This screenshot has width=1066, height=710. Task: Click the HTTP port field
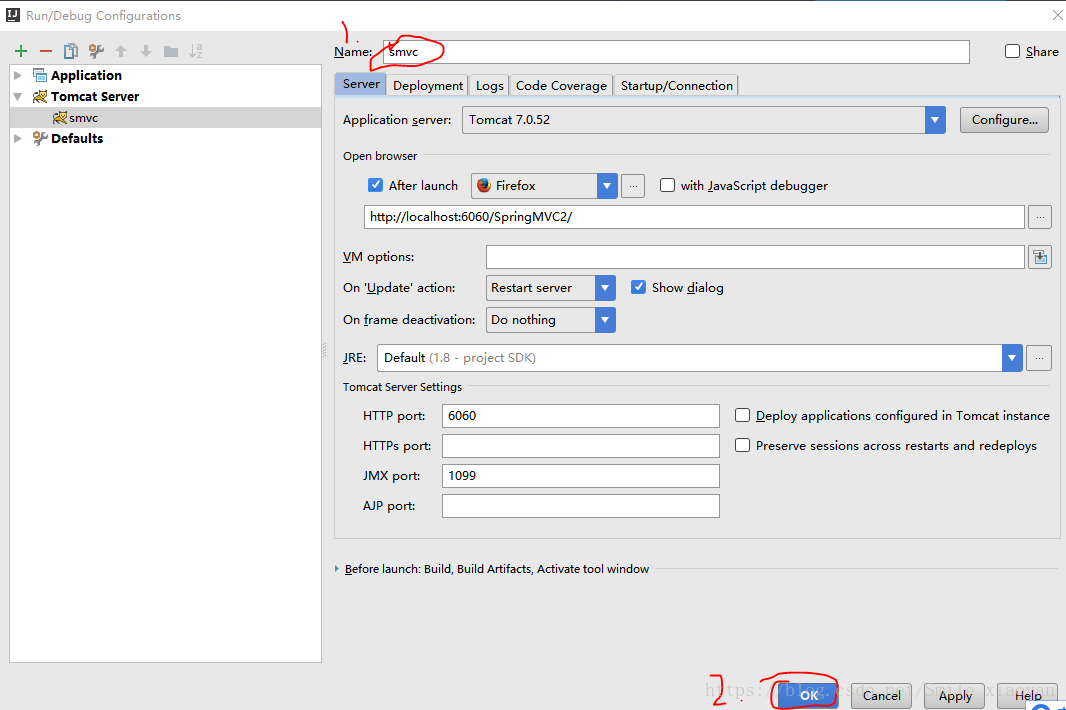581,416
